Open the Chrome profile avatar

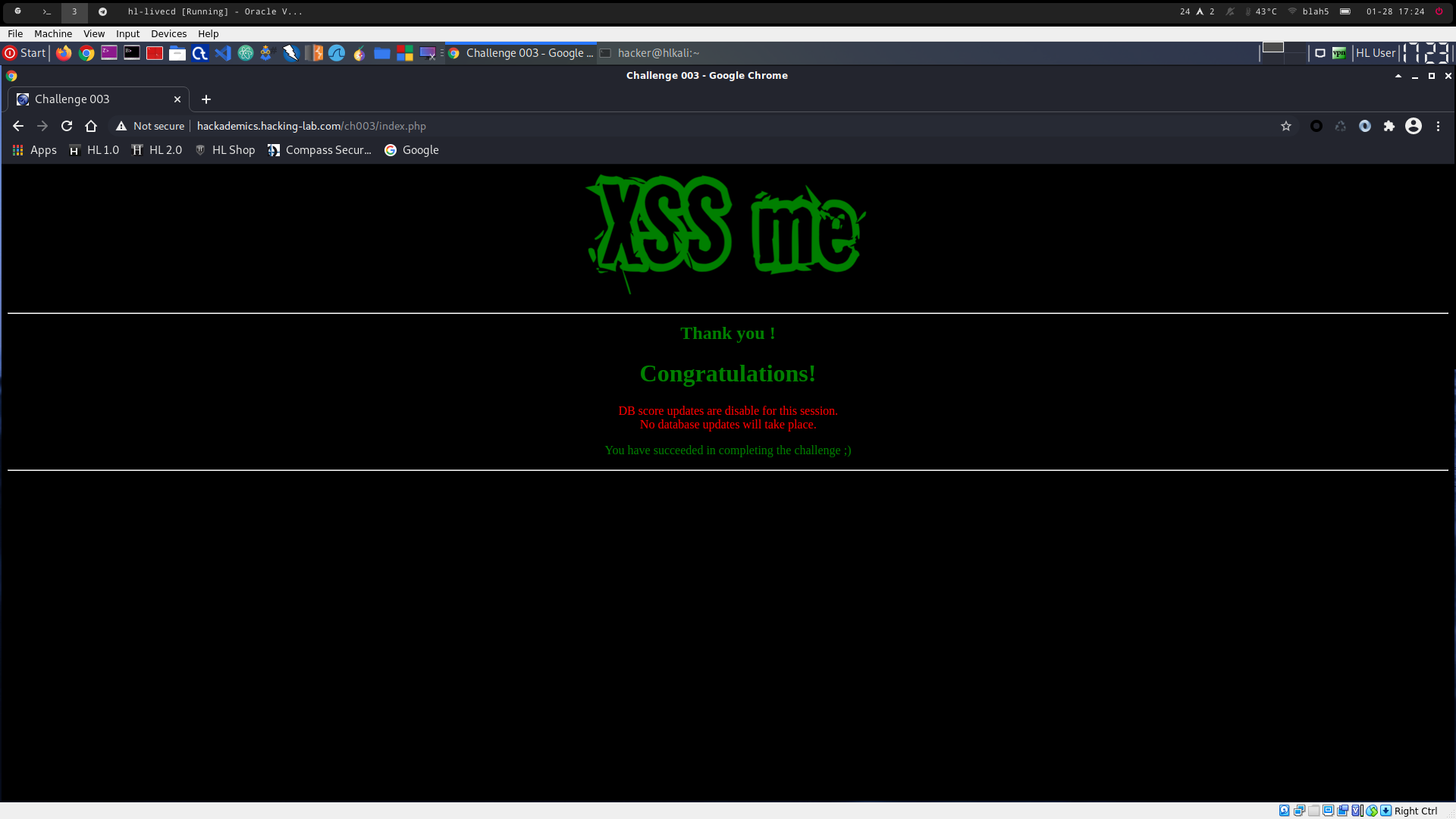coord(1414,126)
